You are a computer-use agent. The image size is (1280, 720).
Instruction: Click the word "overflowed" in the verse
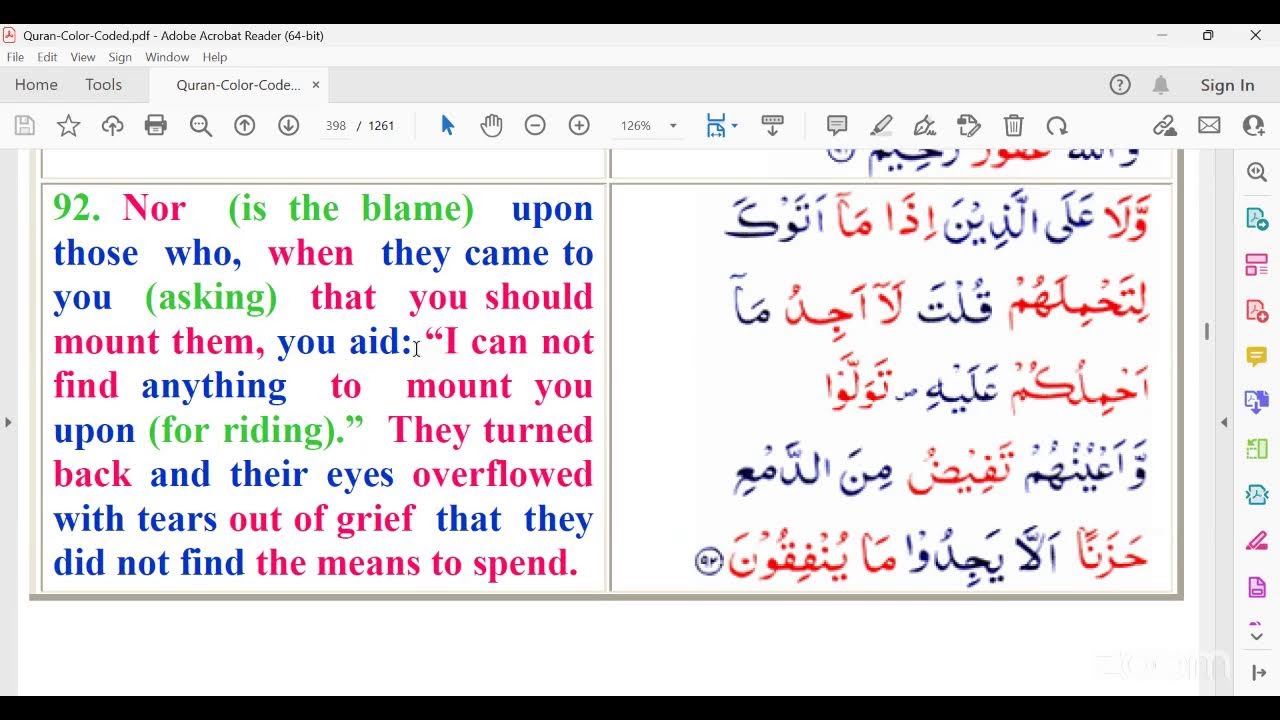point(503,474)
